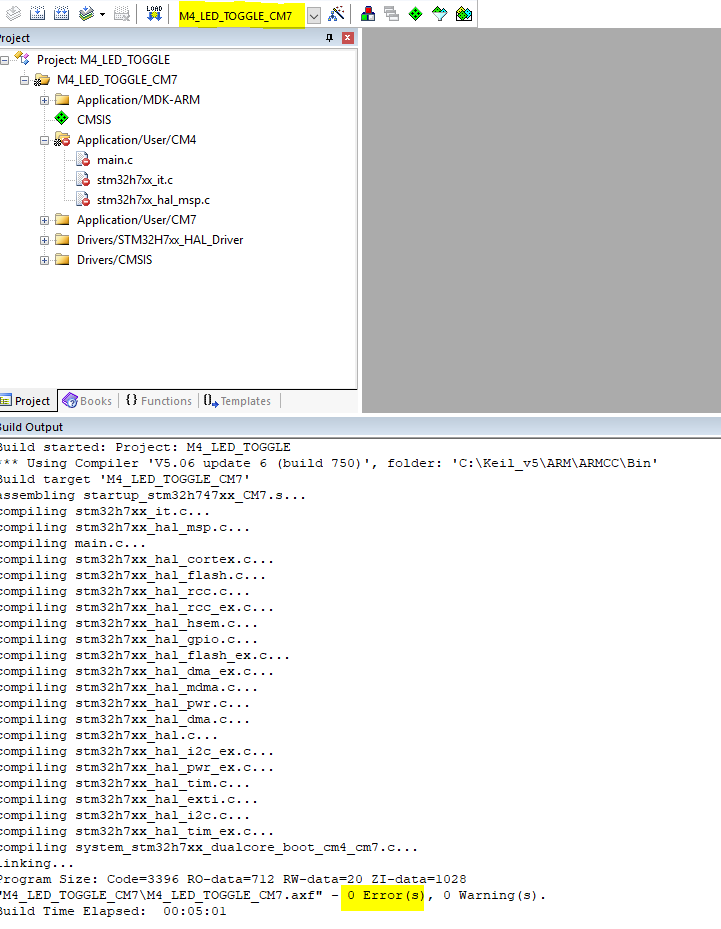
Task: Select the Drivers/STM32H7xx_HAL_Driver group
Action: coord(160,240)
